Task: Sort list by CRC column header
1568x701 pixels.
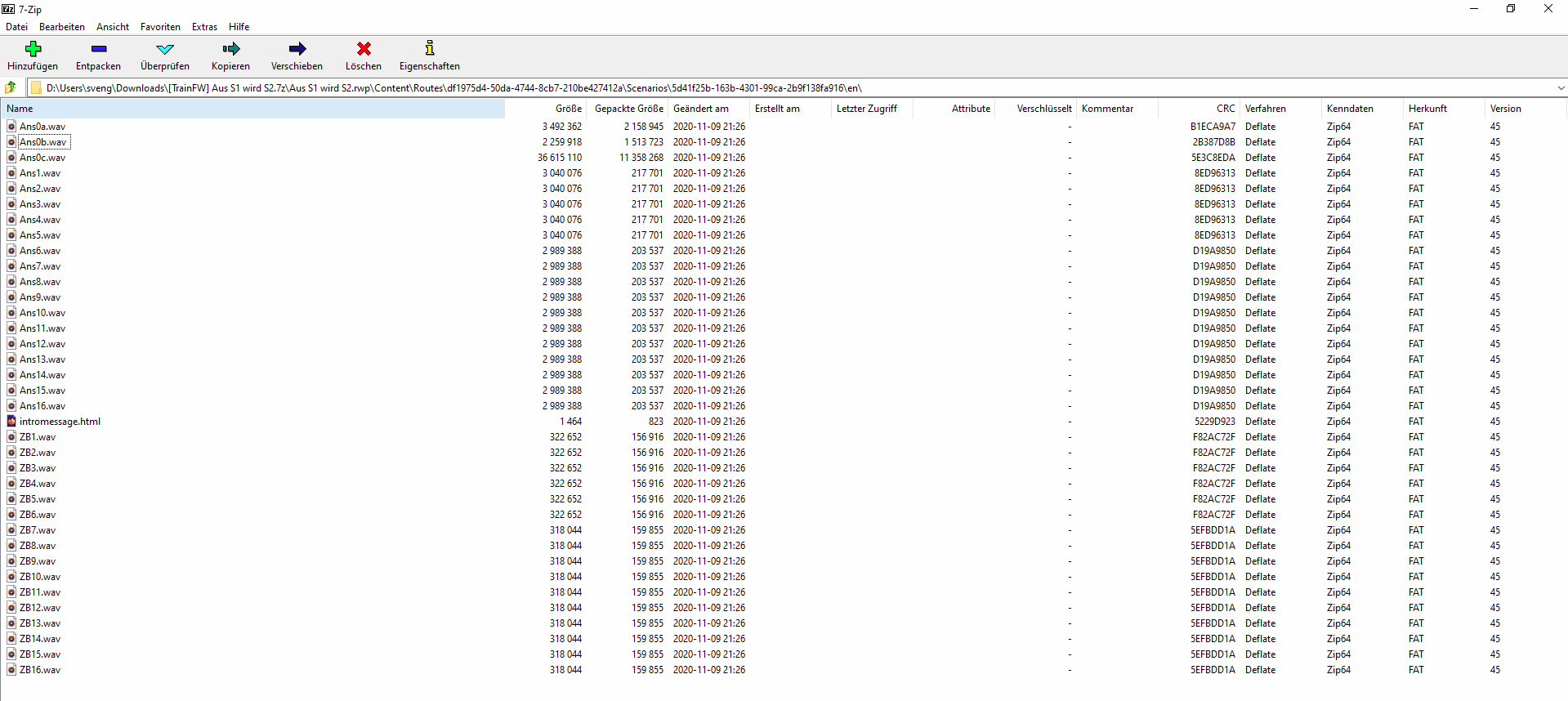Action: point(1225,109)
